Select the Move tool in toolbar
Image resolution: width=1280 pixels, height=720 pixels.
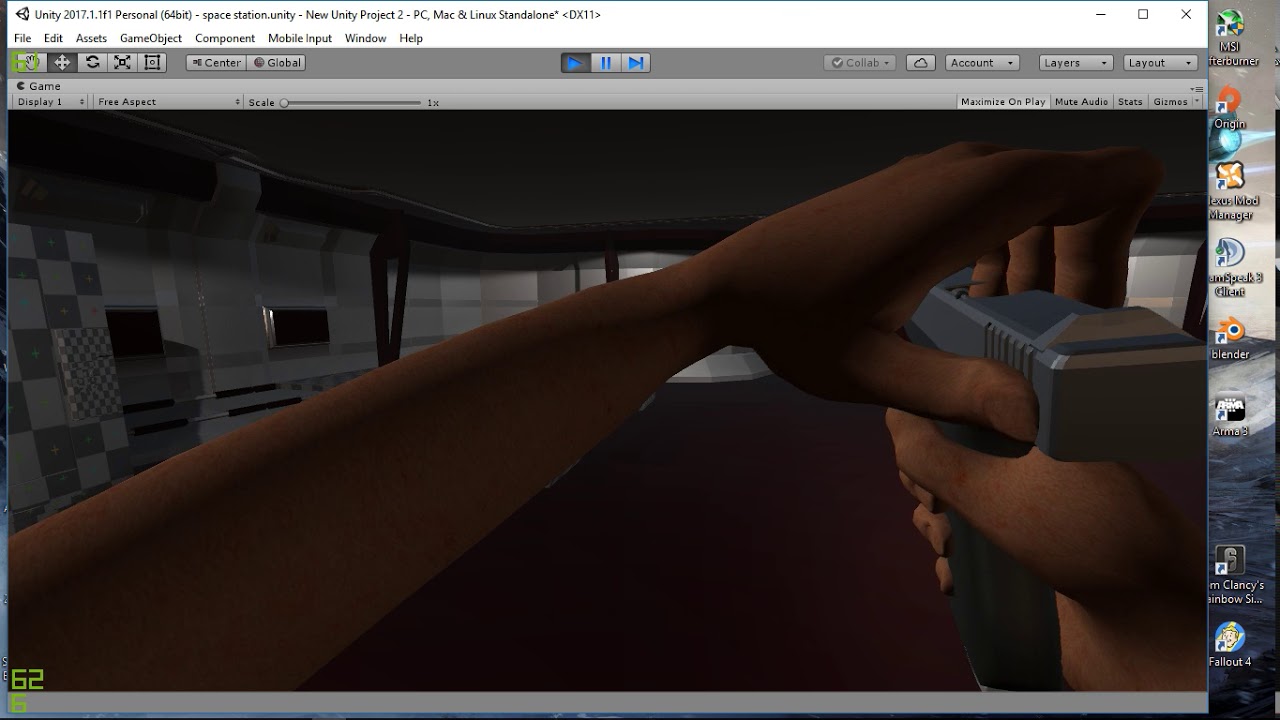tap(62, 62)
